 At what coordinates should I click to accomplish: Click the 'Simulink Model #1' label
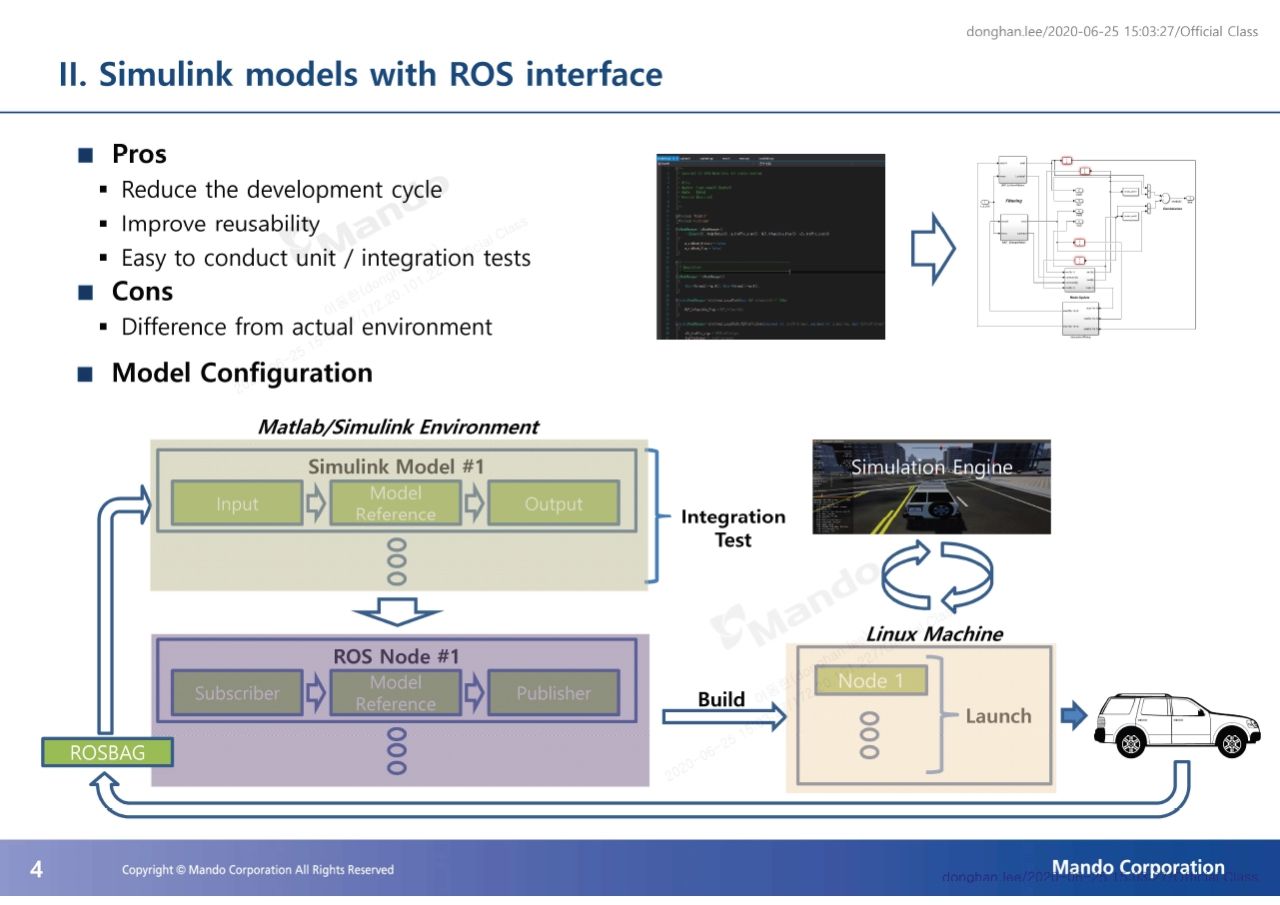click(x=396, y=466)
